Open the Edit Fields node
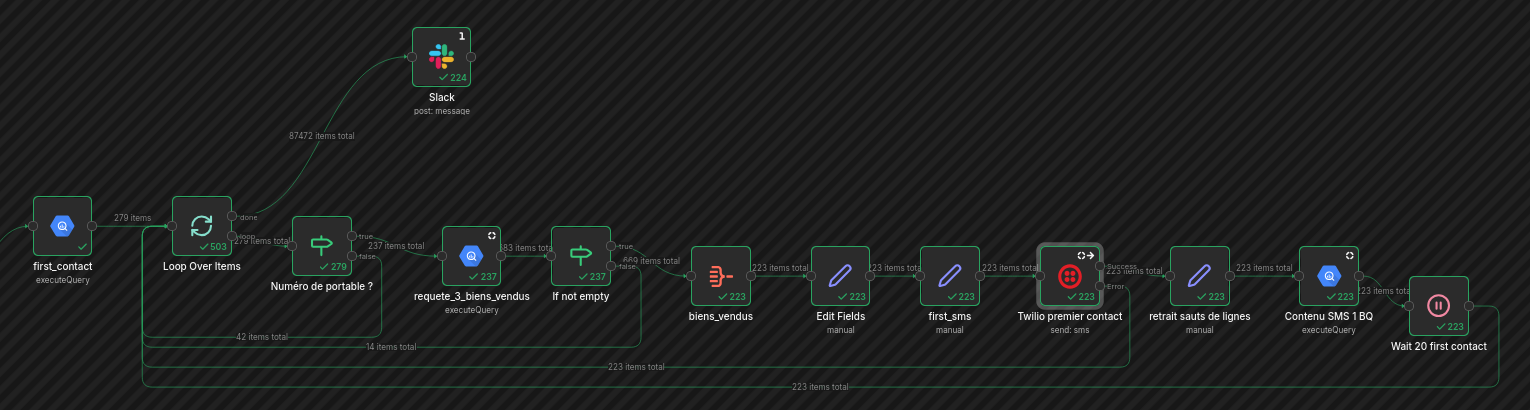Image resolution: width=1530 pixels, height=410 pixels. [840, 276]
